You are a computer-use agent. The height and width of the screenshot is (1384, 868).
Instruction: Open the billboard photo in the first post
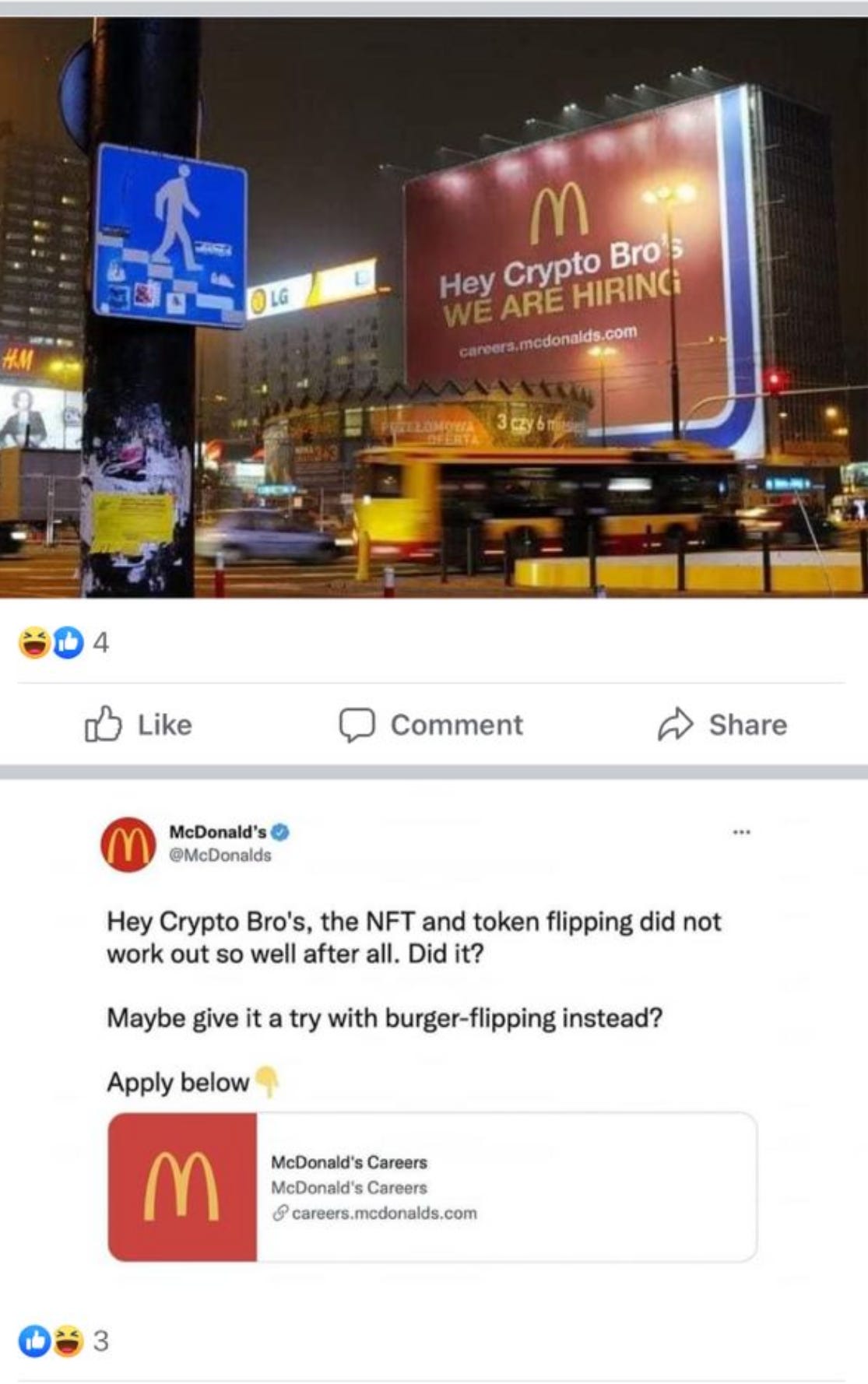[434, 307]
